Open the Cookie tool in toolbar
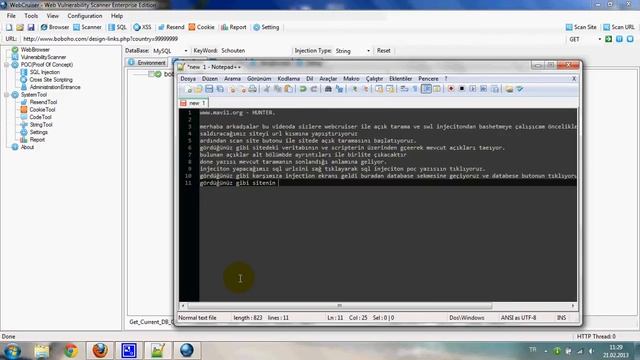The height and width of the screenshot is (360, 640). pyautogui.click(x=201, y=27)
